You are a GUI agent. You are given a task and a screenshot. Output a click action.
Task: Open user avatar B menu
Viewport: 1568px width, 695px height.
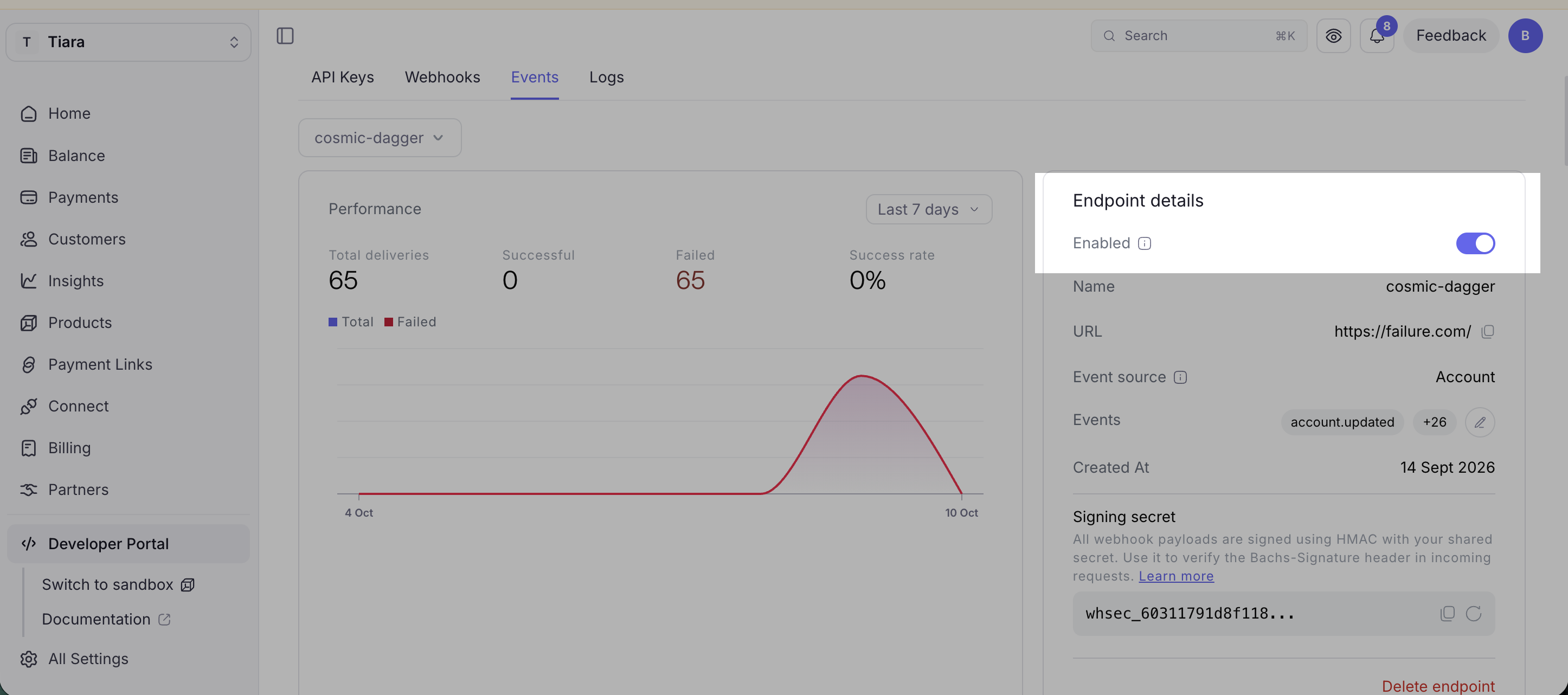pos(1525,36)
